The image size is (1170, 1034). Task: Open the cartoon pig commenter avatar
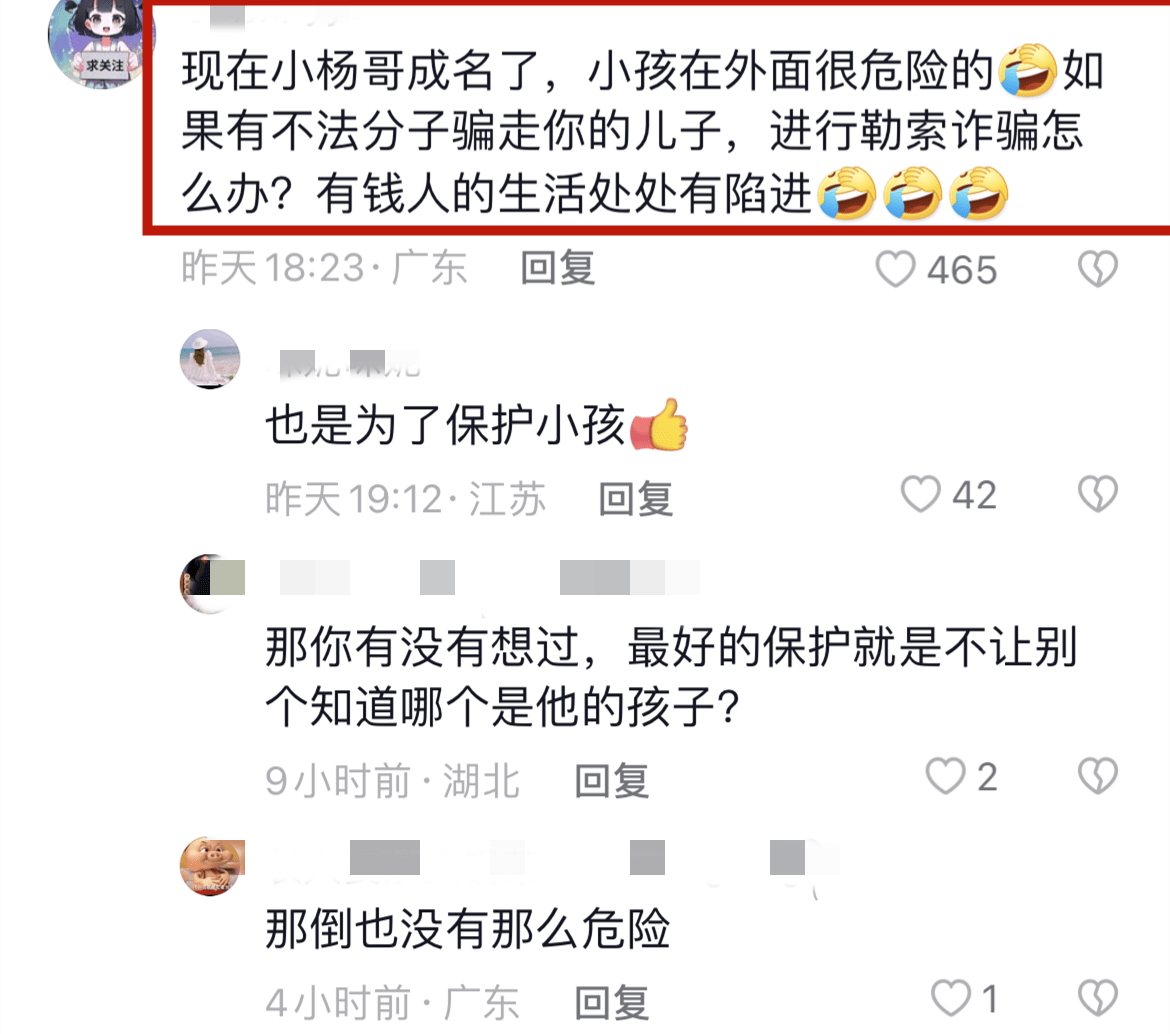(x=212, y=866)
